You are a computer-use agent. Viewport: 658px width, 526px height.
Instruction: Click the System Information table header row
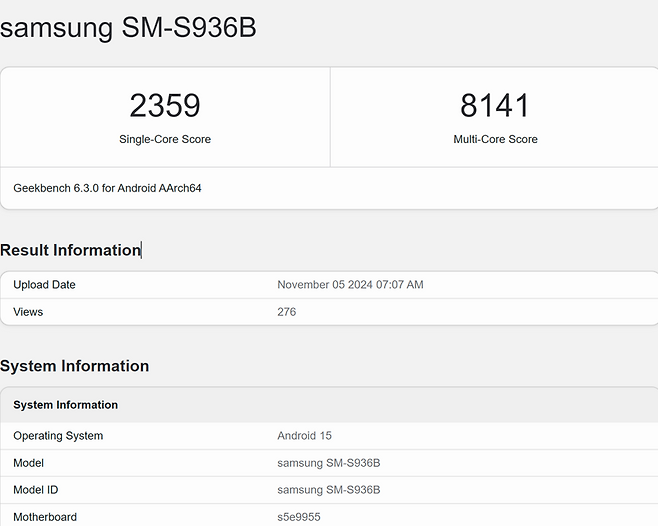click(x=66, y=405)
